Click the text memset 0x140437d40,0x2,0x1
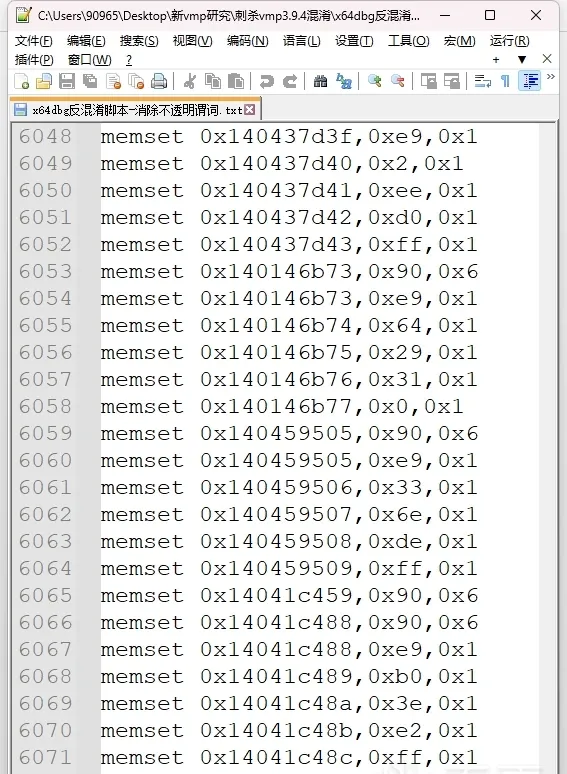The height and width of the screenshot is (774, 567). pos(282,163)
